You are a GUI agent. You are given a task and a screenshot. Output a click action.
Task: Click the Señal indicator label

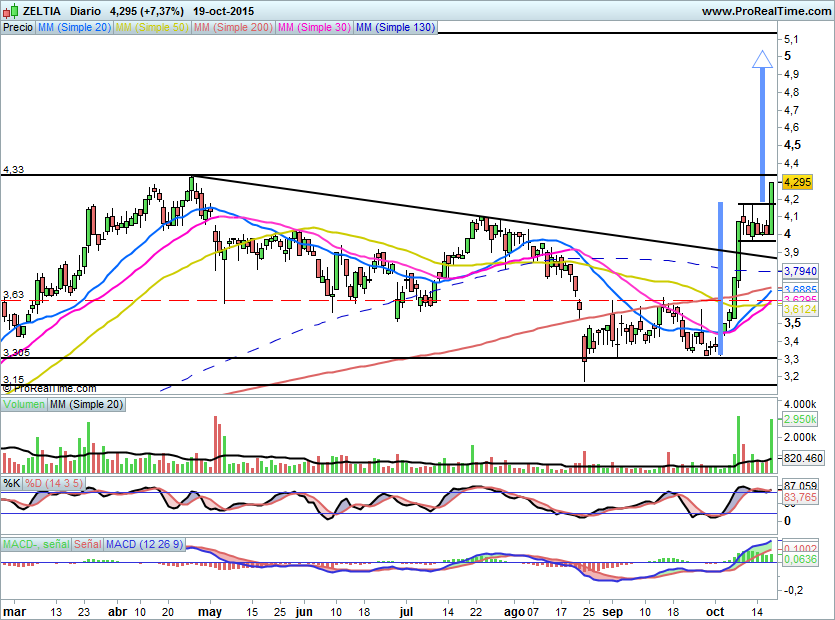coord(87,544)
